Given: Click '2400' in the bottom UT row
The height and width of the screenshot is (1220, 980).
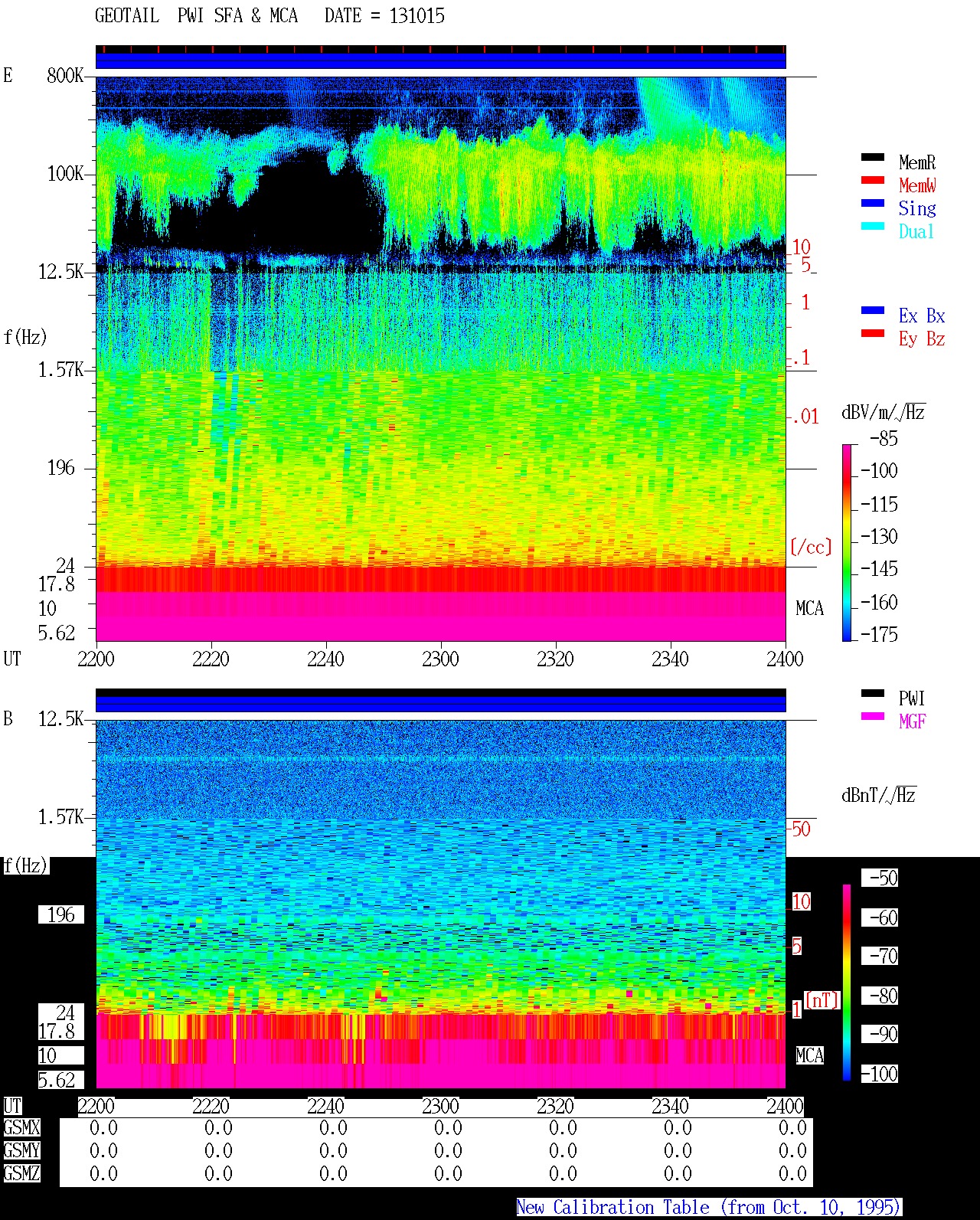Looking at the screenshot, I should [x=785, y=1106].
